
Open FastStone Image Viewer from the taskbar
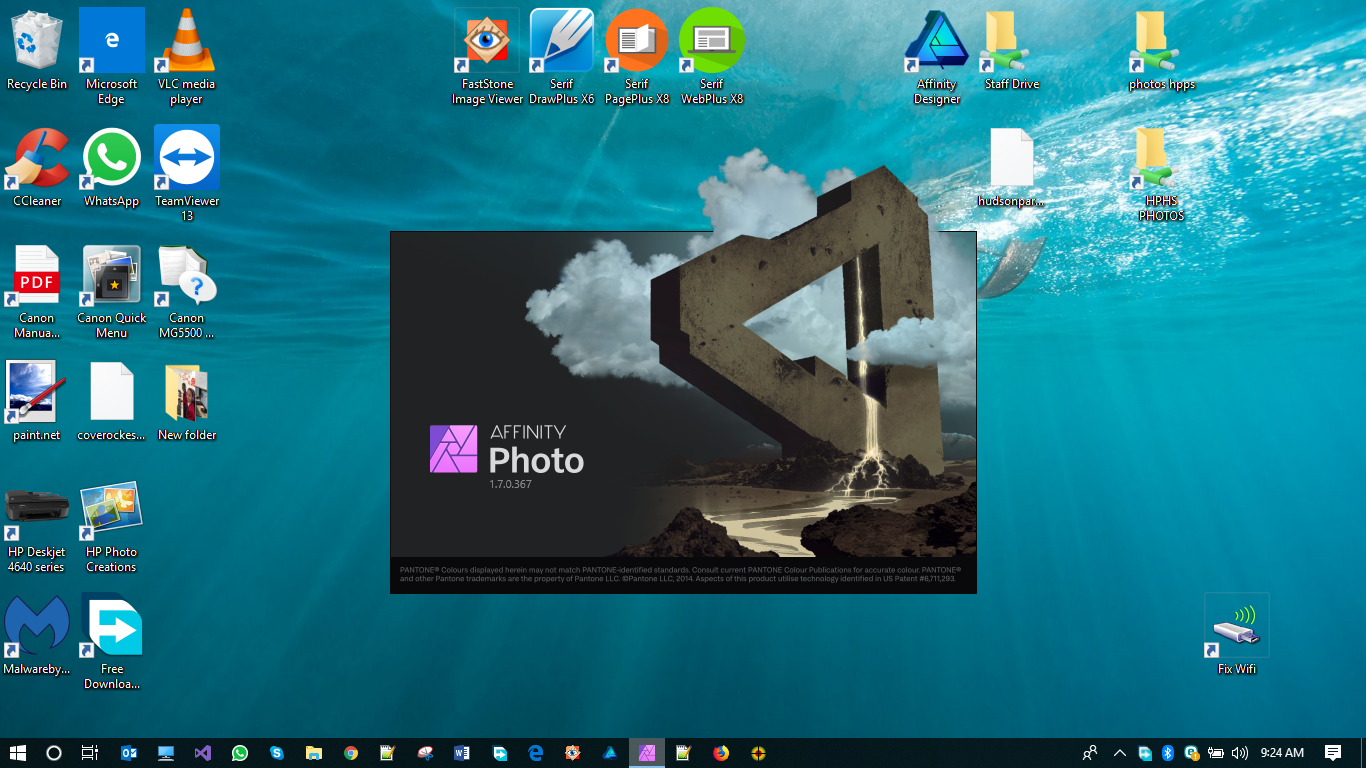(x=572, y=753)
